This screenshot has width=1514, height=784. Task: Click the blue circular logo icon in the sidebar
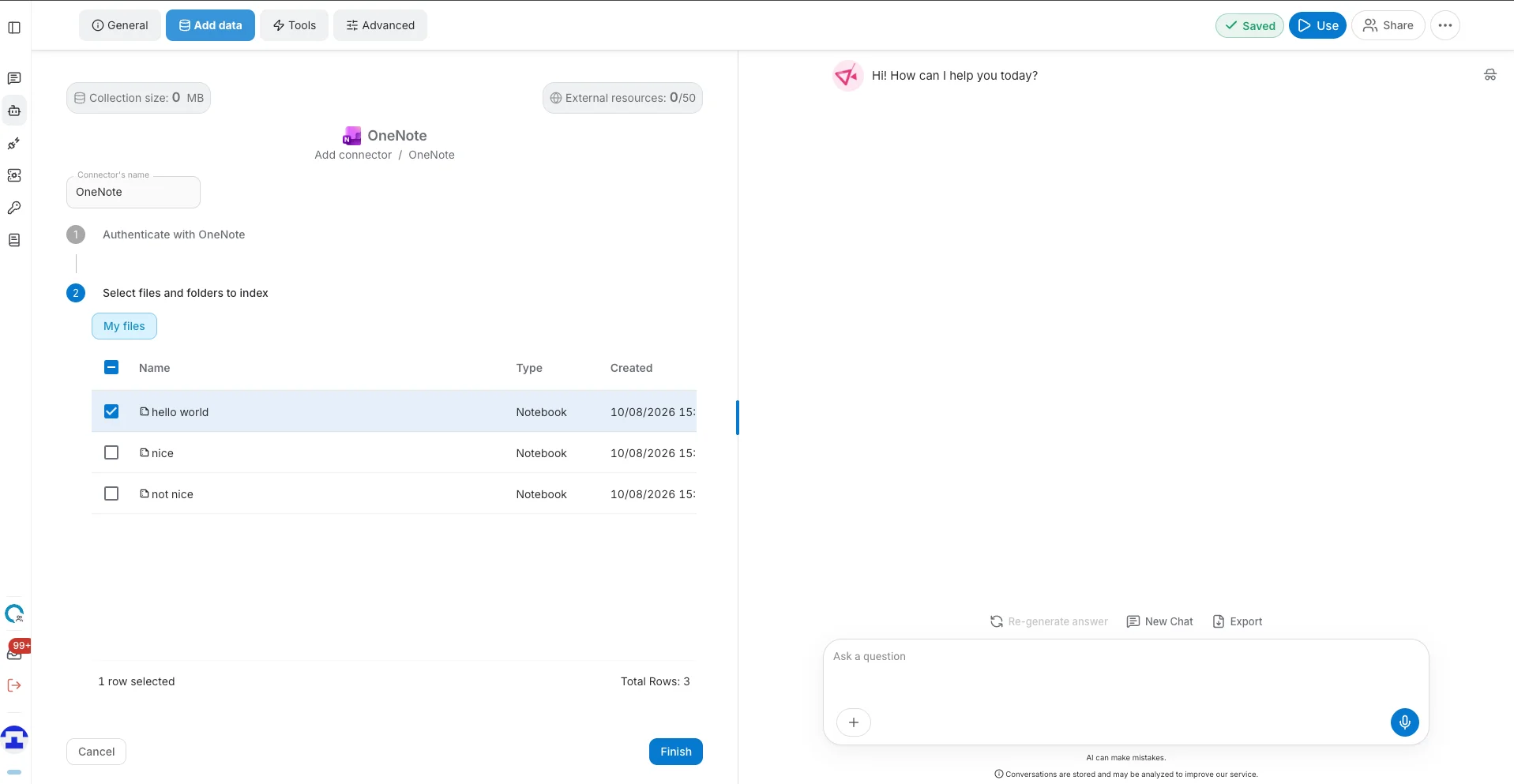(14, 613)
